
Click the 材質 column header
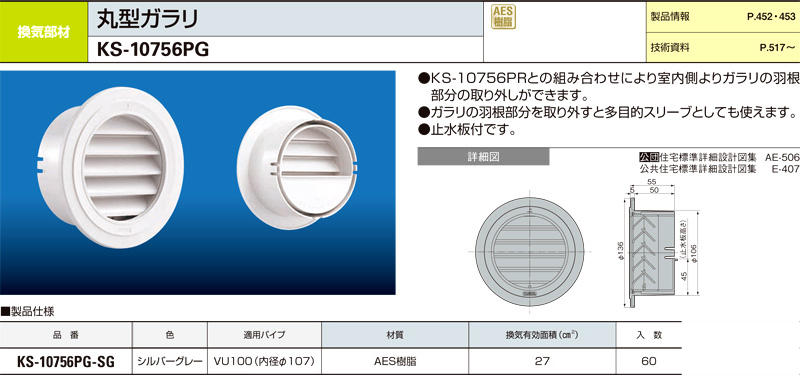click(395, 335)
